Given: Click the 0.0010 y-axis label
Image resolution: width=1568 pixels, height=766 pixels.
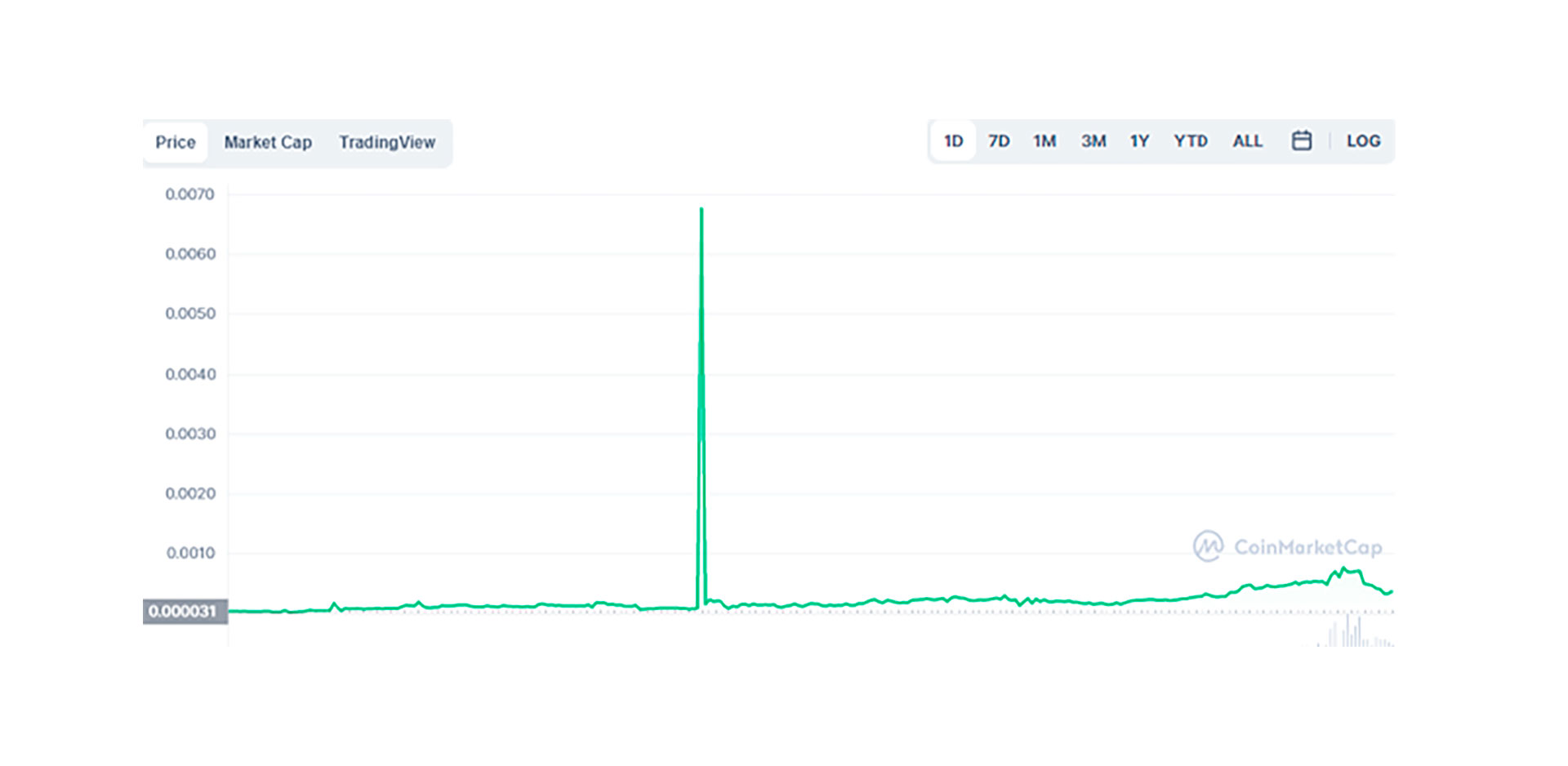Looking at the screenshot, I should (x=190, y=554).
